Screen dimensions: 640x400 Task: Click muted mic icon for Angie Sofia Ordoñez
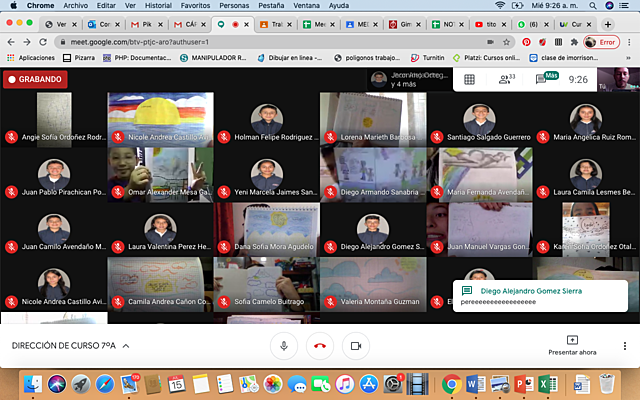pyautogui.click(x=11, y=137)
